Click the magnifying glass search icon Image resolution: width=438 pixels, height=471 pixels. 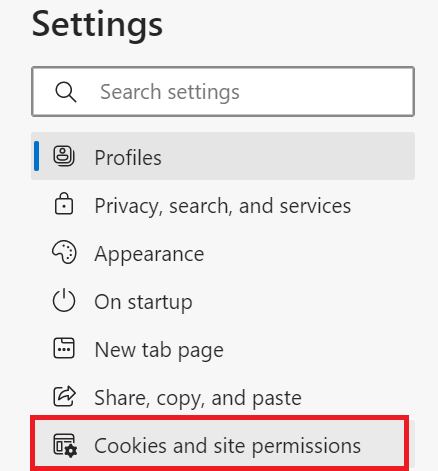[66, 92]
